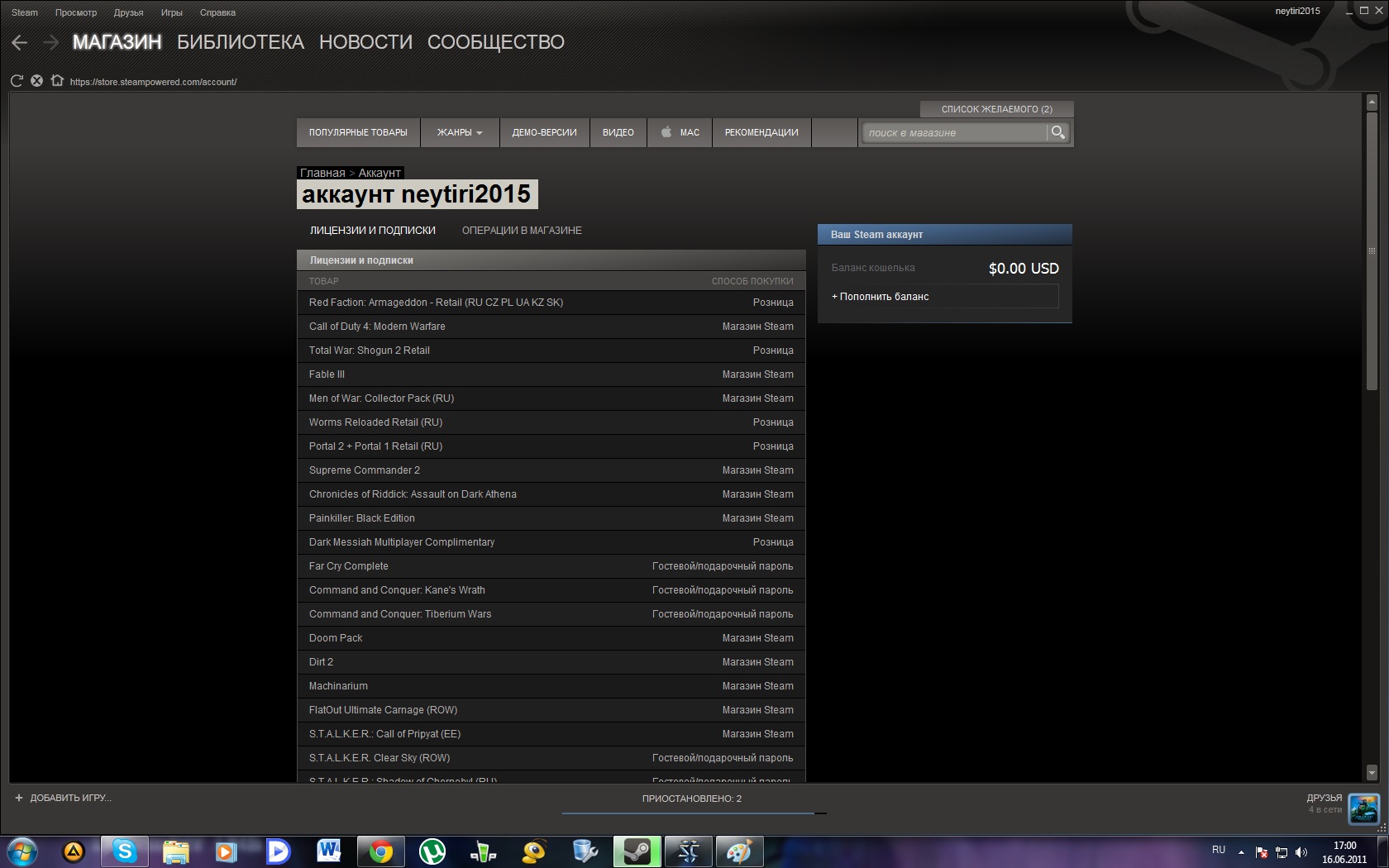Open the blue D player taskbar icon

(x=278, y=851)
